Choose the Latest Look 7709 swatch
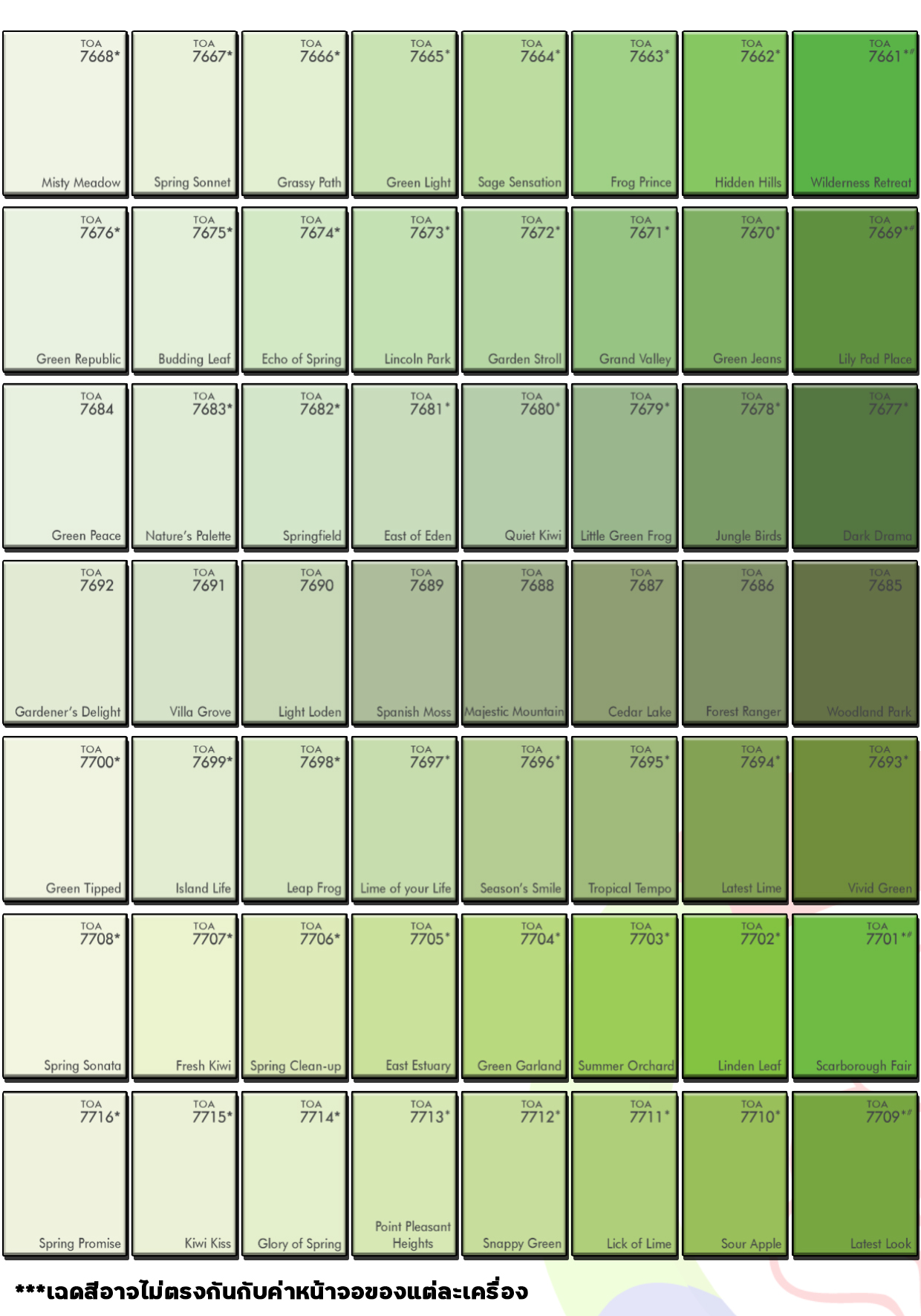Screen dimensions: 921x1316 coord(855,1175)
